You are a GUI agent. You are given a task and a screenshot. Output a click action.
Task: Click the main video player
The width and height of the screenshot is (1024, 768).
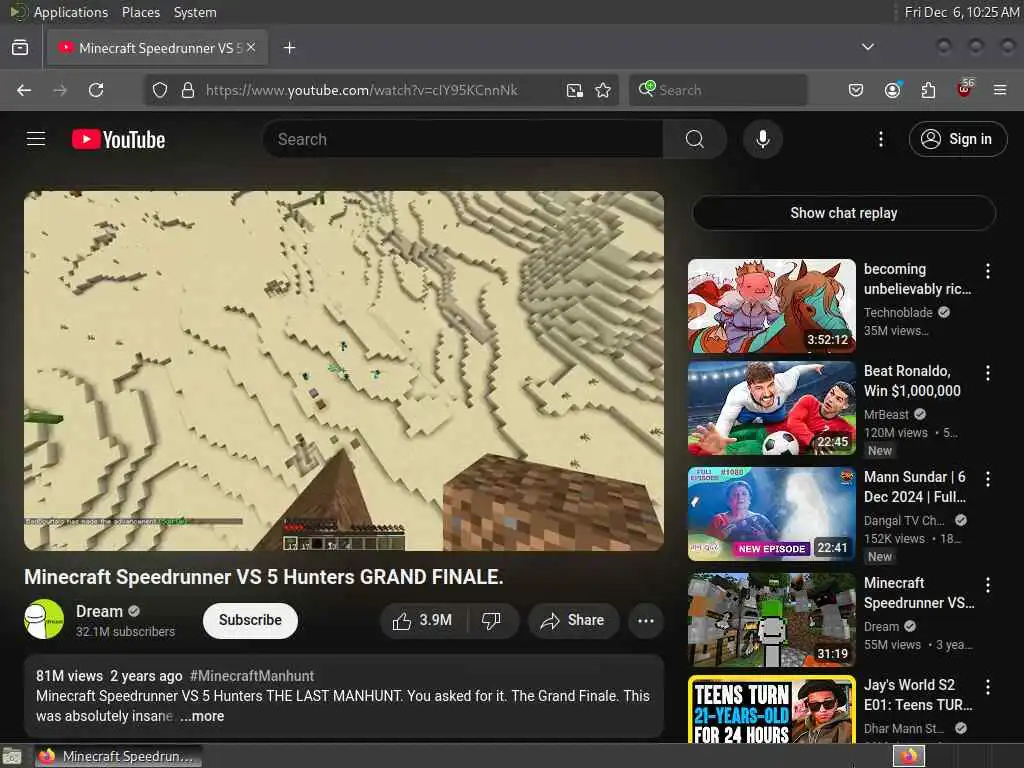(344, 371)
